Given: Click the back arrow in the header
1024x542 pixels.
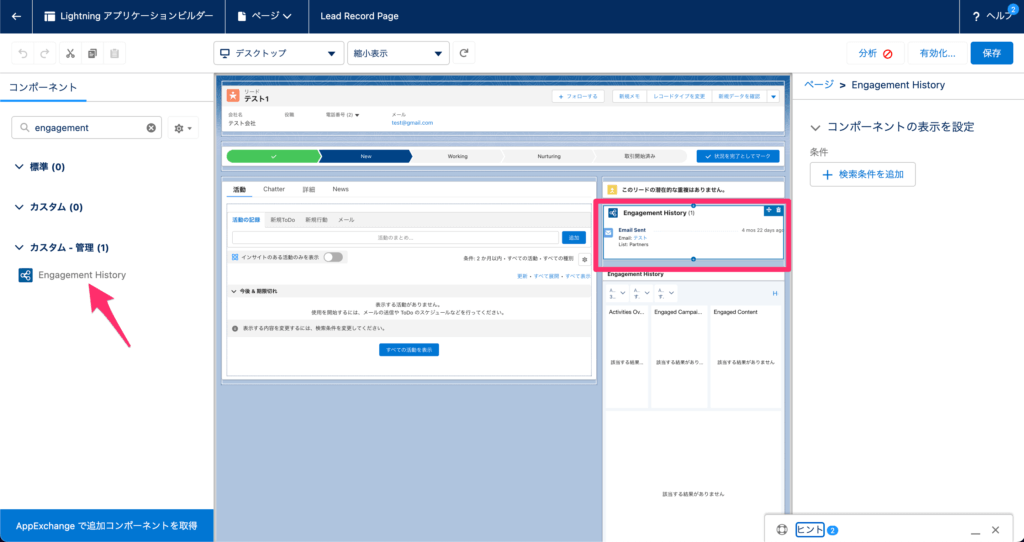Looking at the screenshot, I should (x=16, y=16).
